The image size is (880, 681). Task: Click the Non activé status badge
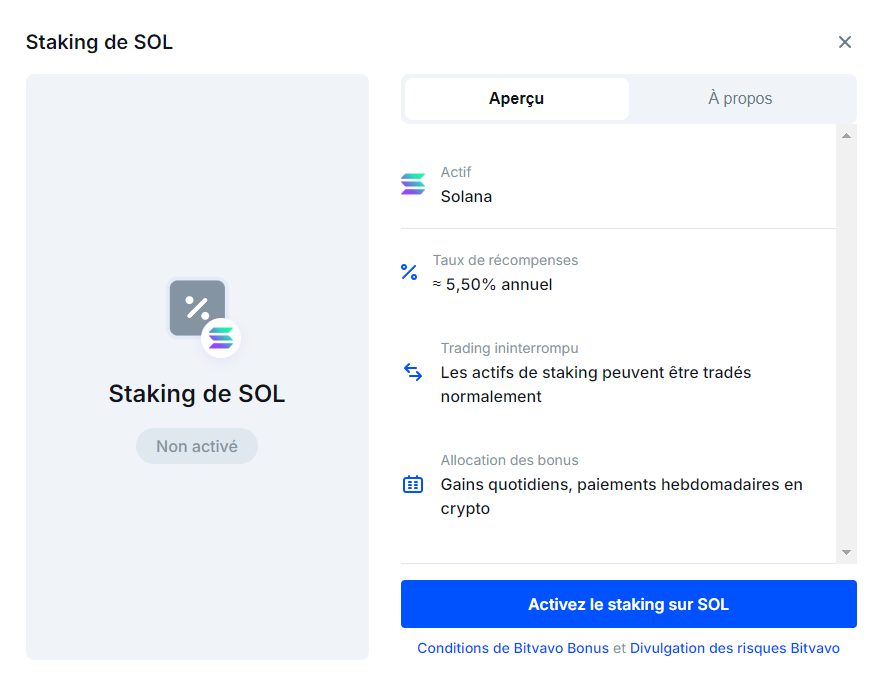(197, 446)
